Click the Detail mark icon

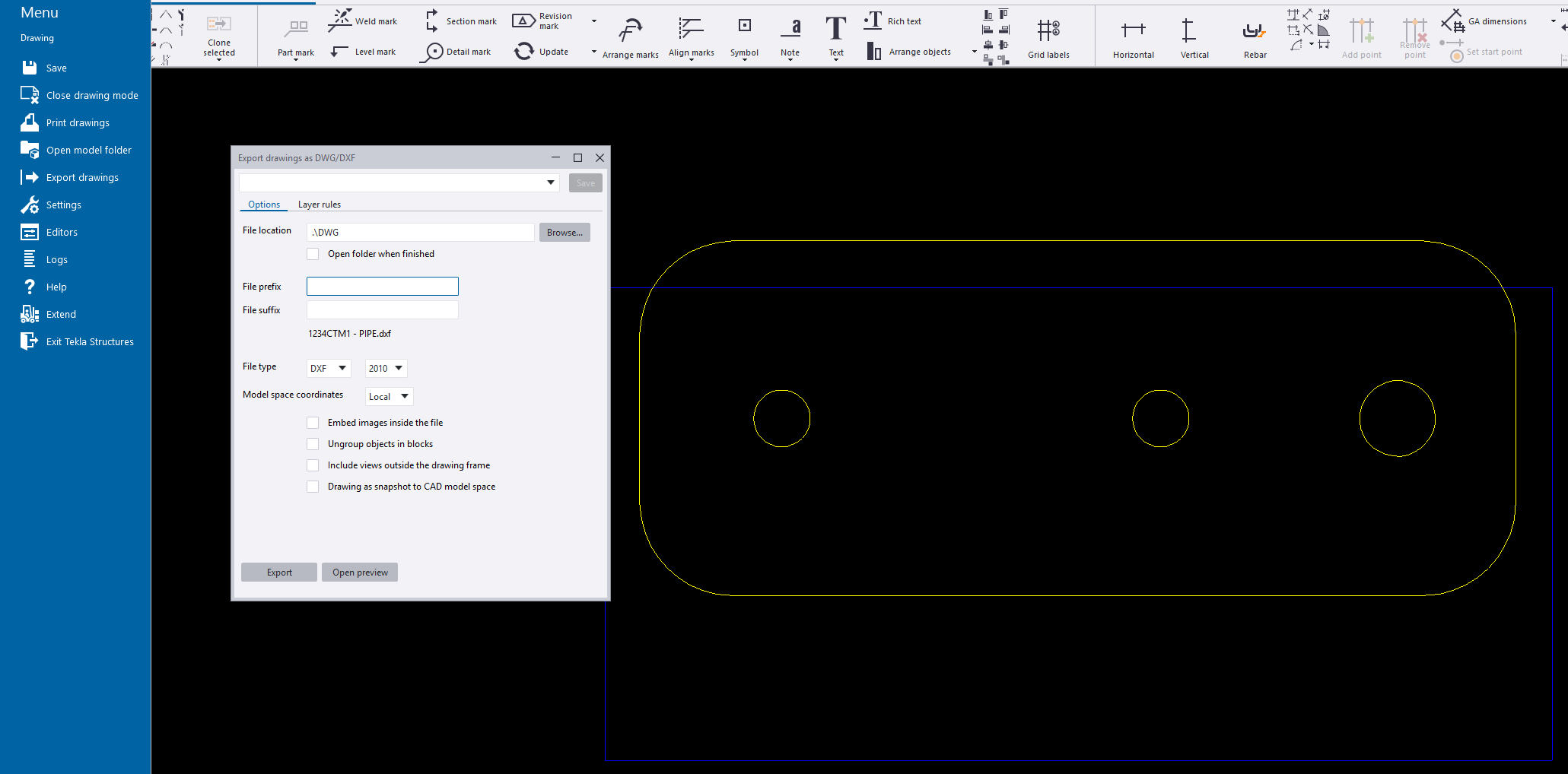[433, 52]
